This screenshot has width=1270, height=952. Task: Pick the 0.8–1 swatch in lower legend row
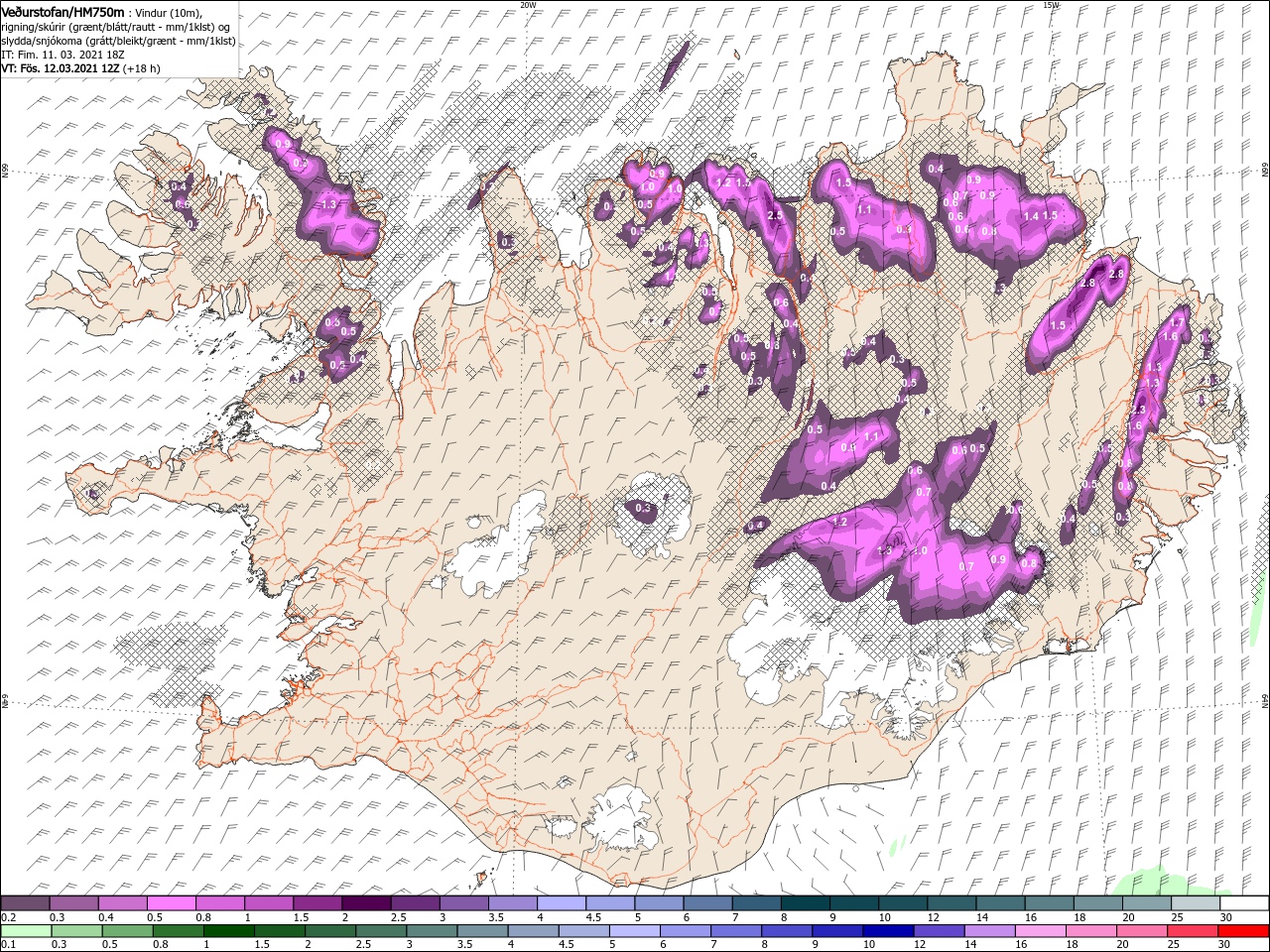point(179,931)
